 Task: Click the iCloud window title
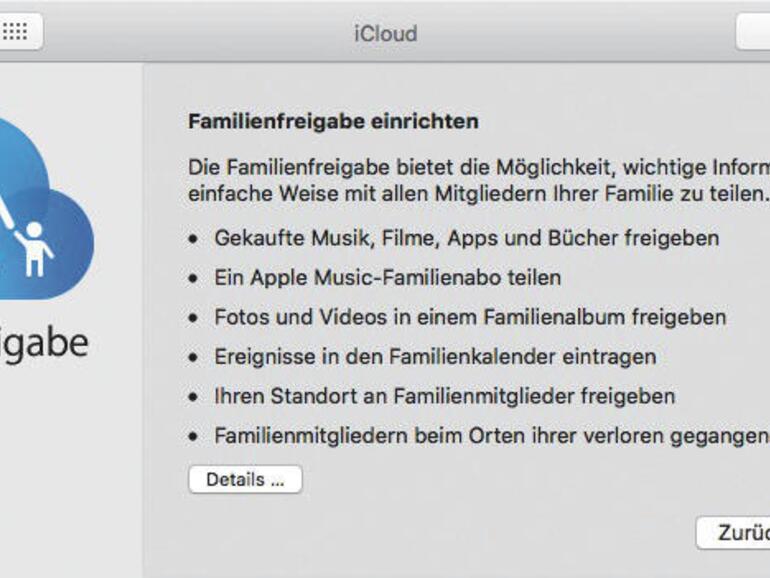click(x=385, y=33)
